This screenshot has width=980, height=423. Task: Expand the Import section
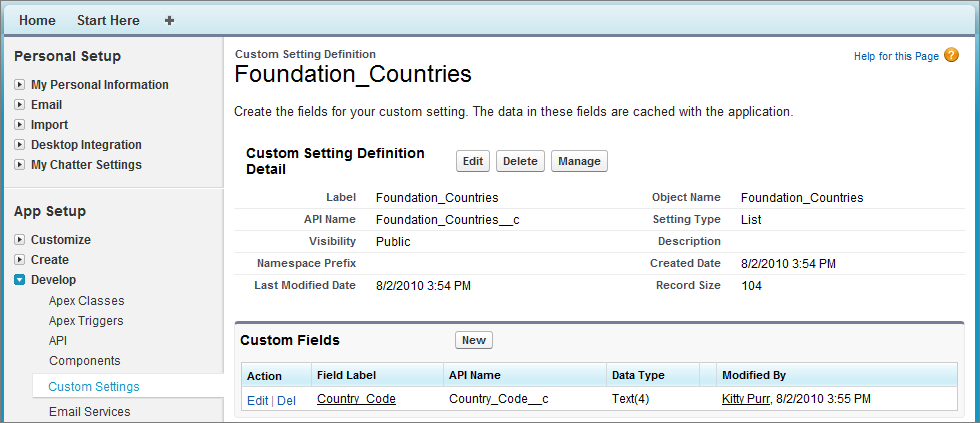[20, 125]
